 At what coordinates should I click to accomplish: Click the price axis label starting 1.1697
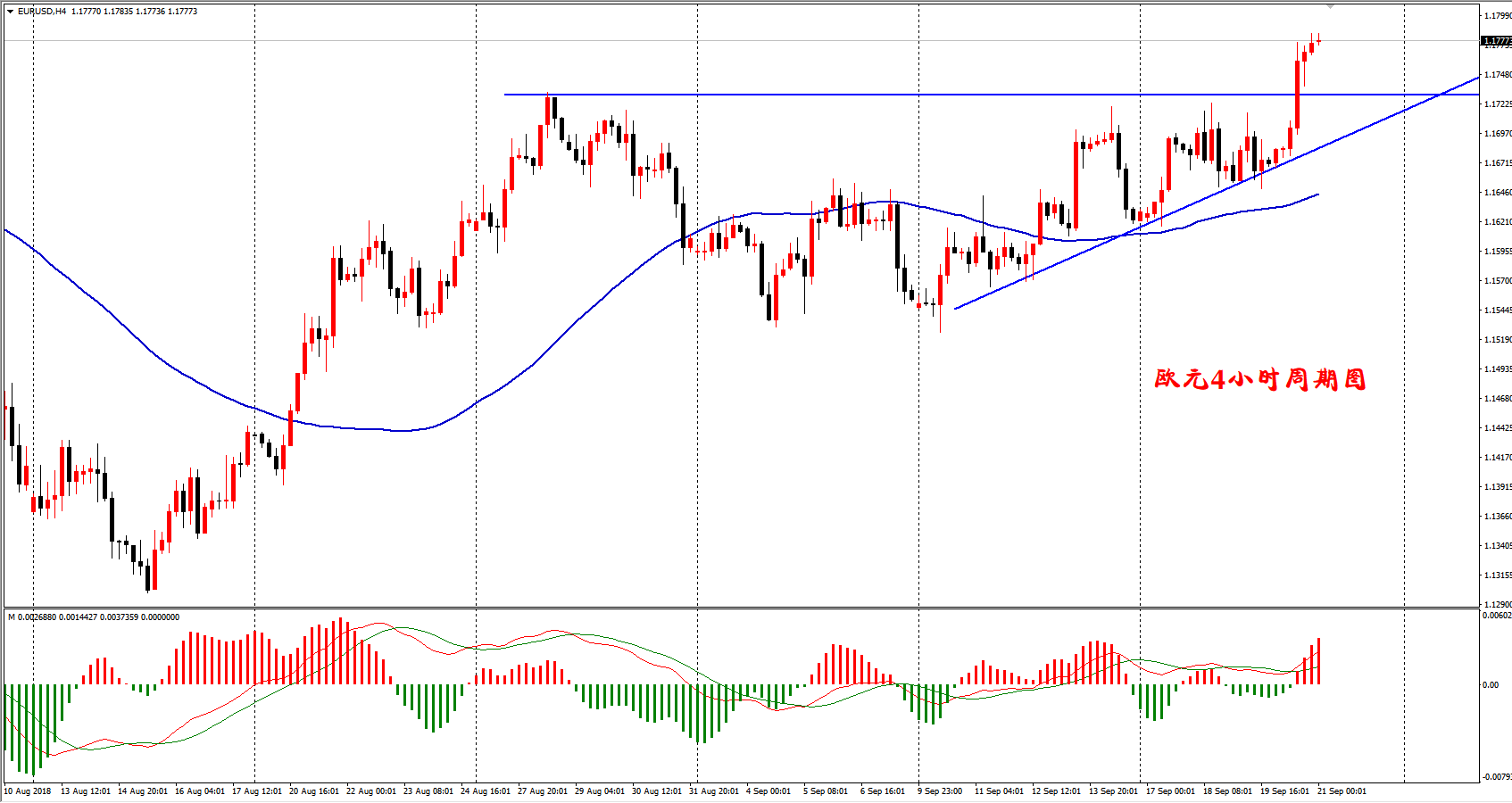point(1498,134)
